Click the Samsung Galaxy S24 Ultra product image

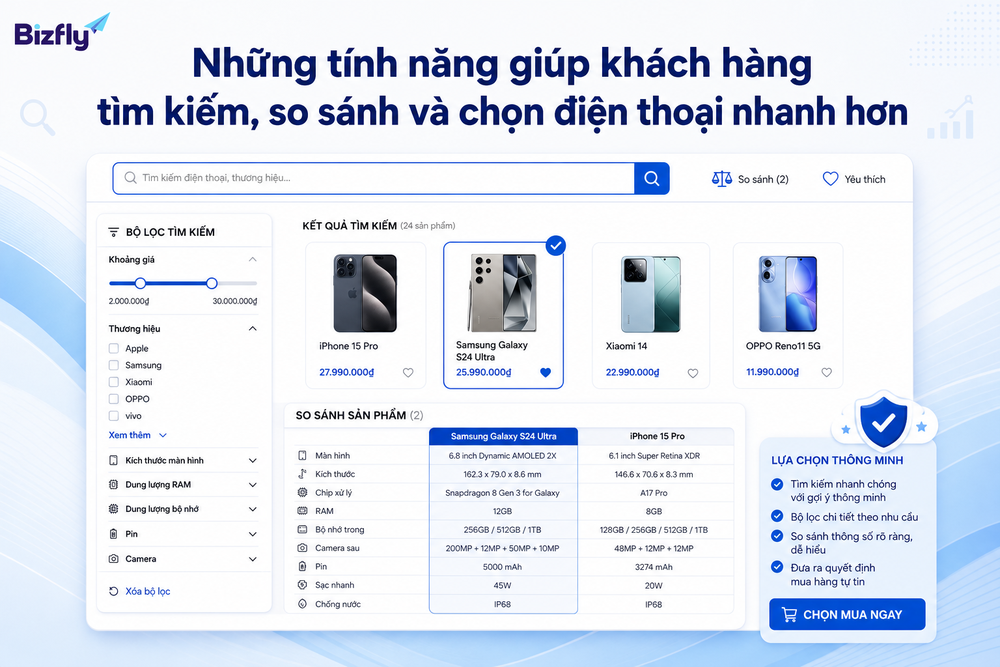tap(503, 292)
